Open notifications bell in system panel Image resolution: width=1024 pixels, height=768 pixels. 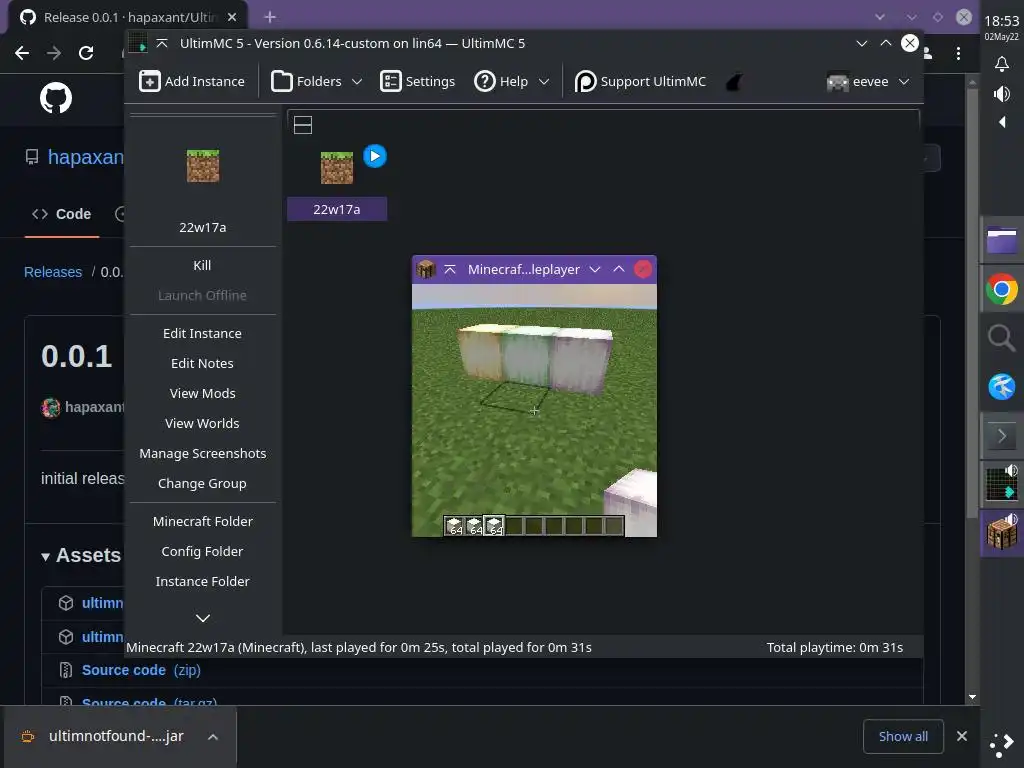pyautogui.click(x=1001, y=64)
